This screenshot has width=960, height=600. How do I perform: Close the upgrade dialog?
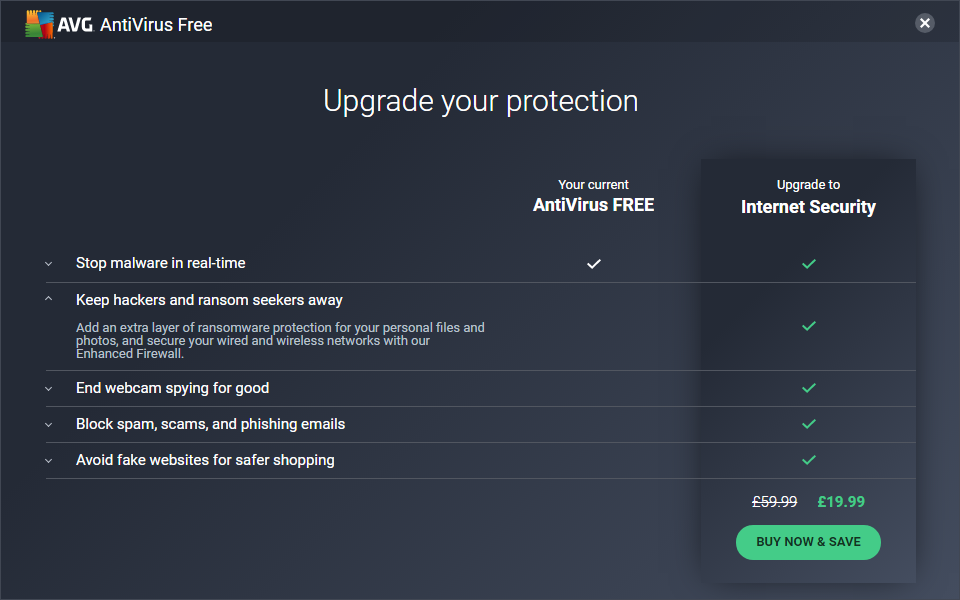point(925,23)
